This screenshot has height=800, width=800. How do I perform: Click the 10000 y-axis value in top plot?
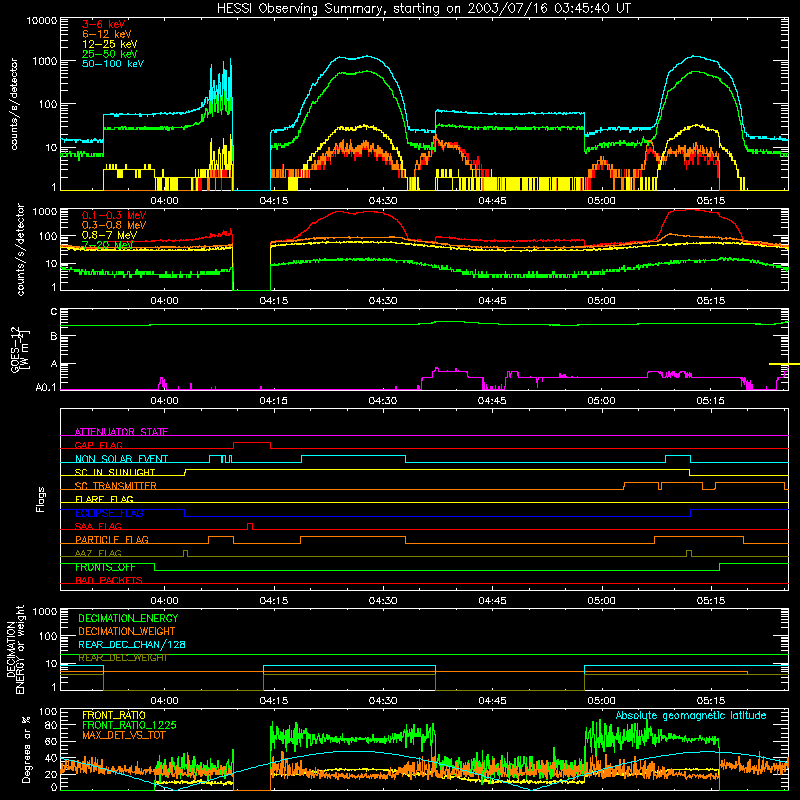coord(42,20)
